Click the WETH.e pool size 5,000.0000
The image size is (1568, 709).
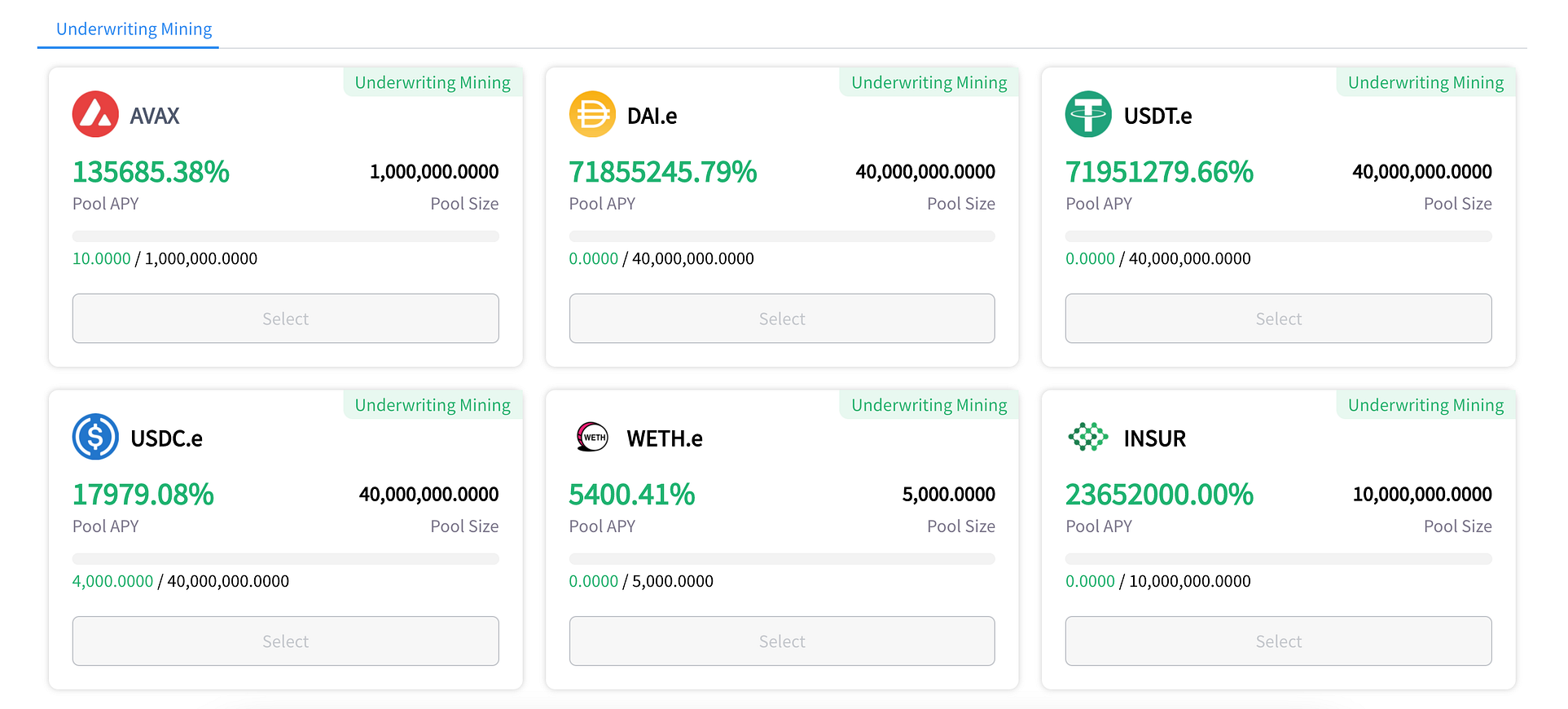(x=949, y=495)
